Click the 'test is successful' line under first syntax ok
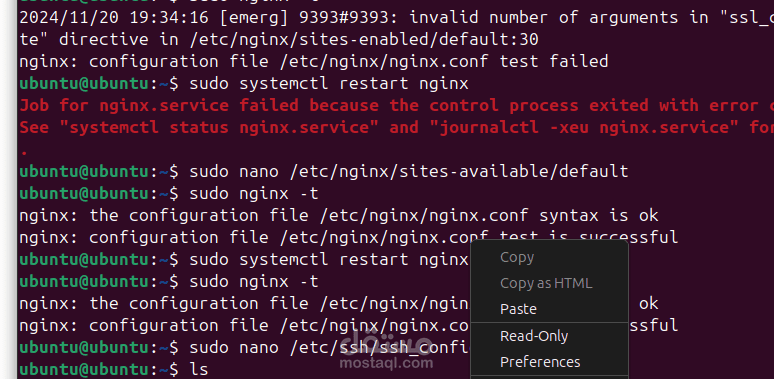The height and width of the screenshot is (379, 774). (348, 238)
